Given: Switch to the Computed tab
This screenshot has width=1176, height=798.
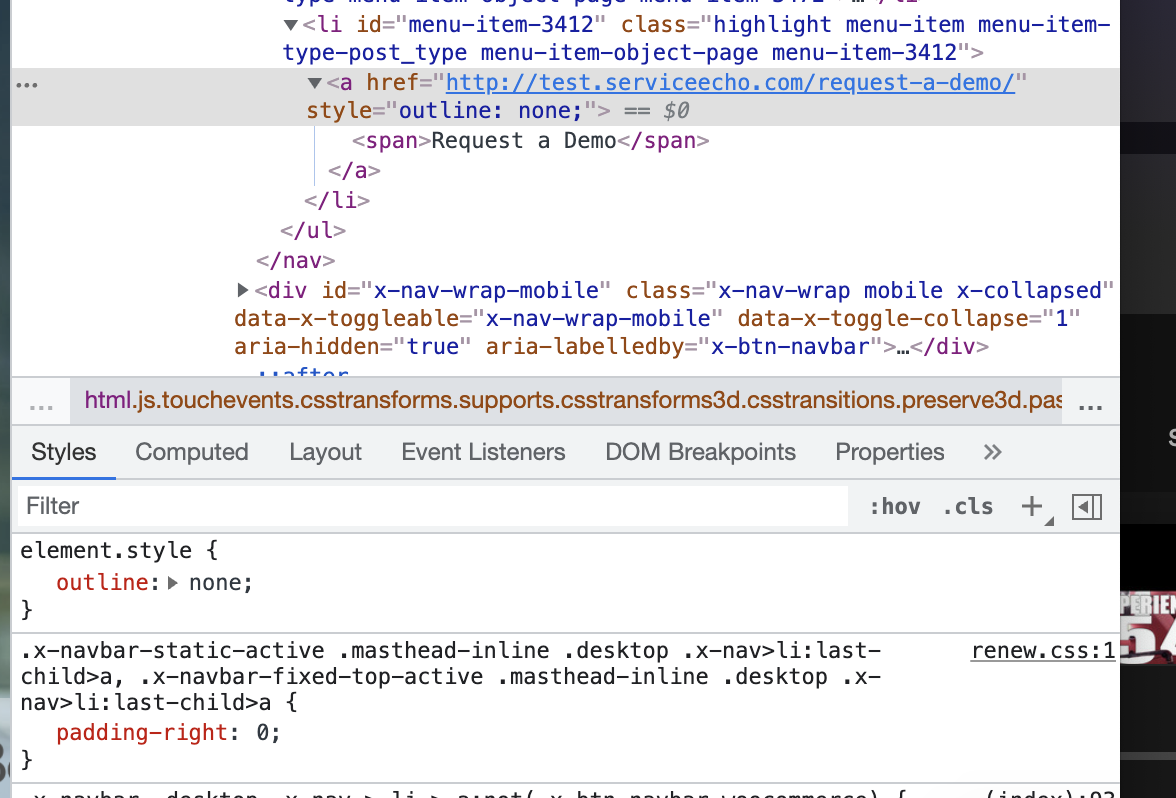Looking at the screenshot, I should pyautogui.click(x=192, y=452).
